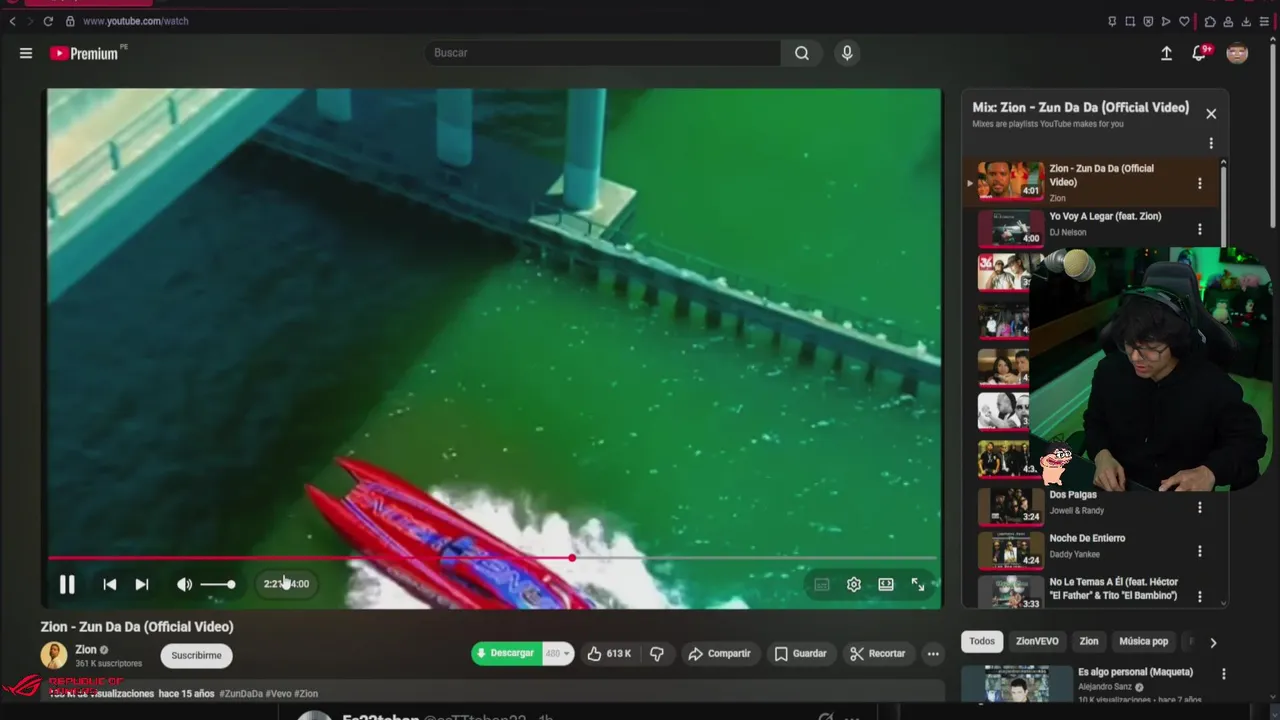The height and width of the screenshot is (720, 1280).
Task: Save the video with Guardar
Action: point(800,654)
